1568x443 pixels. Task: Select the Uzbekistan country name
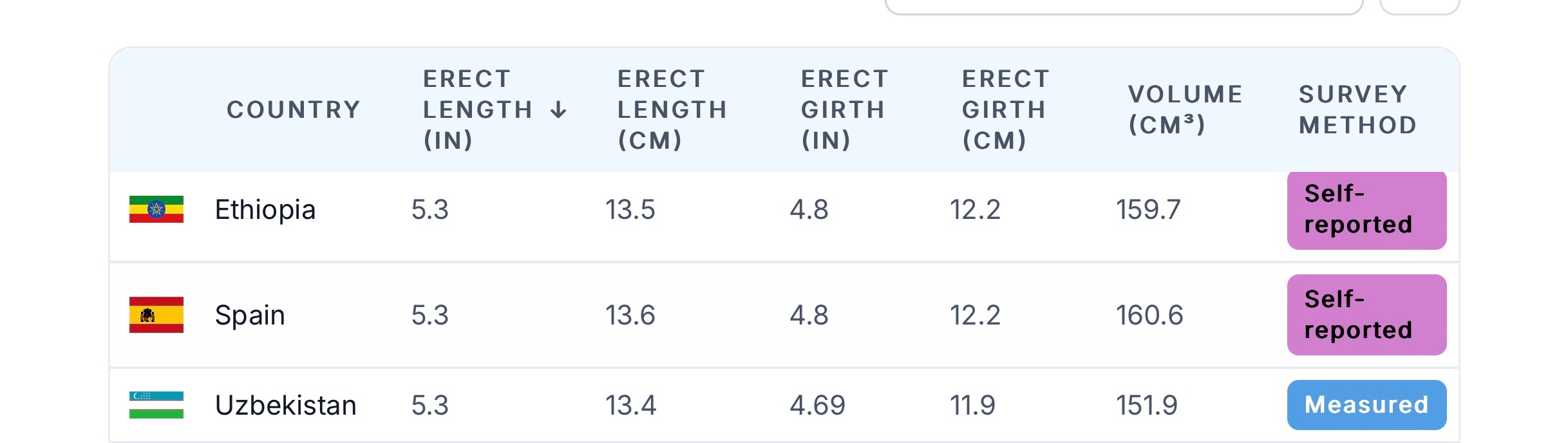[x=285, y=406]
